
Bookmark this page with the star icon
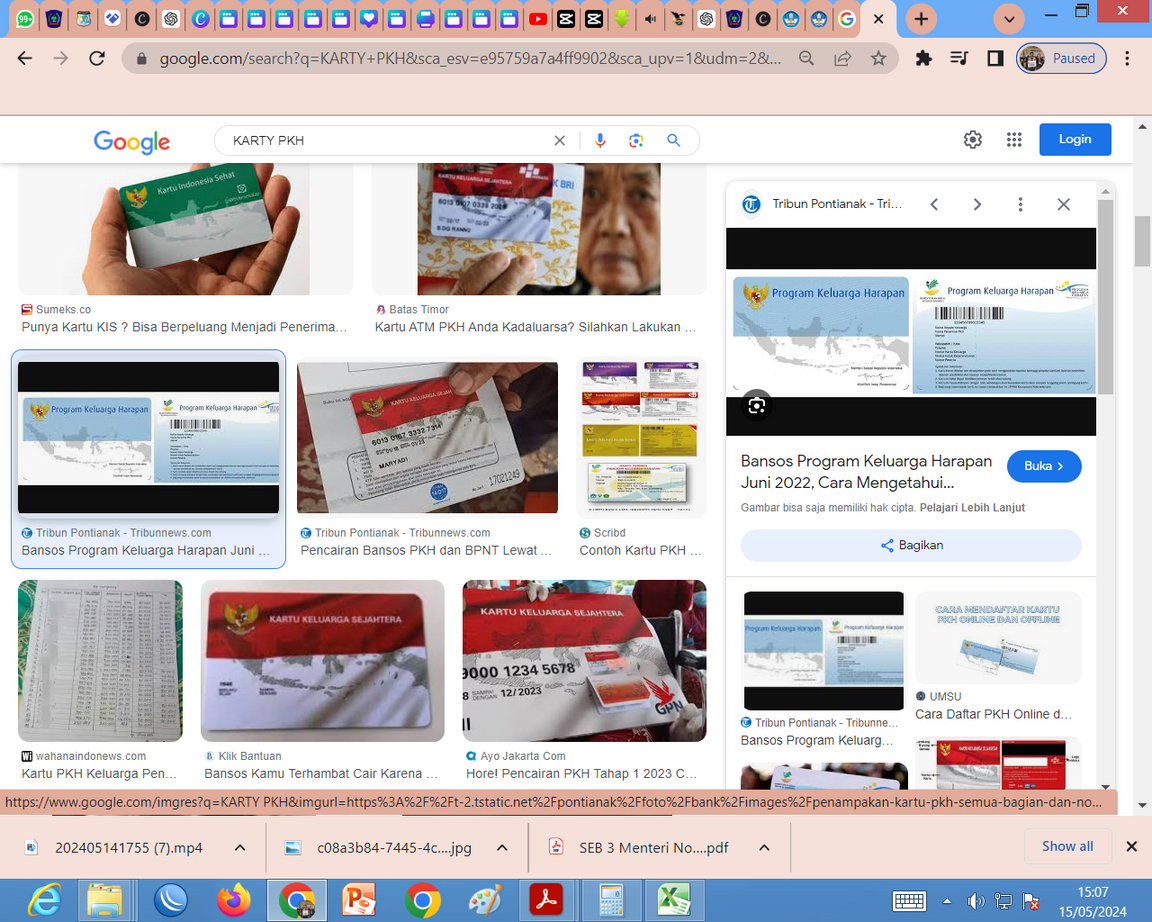(878, 58)
